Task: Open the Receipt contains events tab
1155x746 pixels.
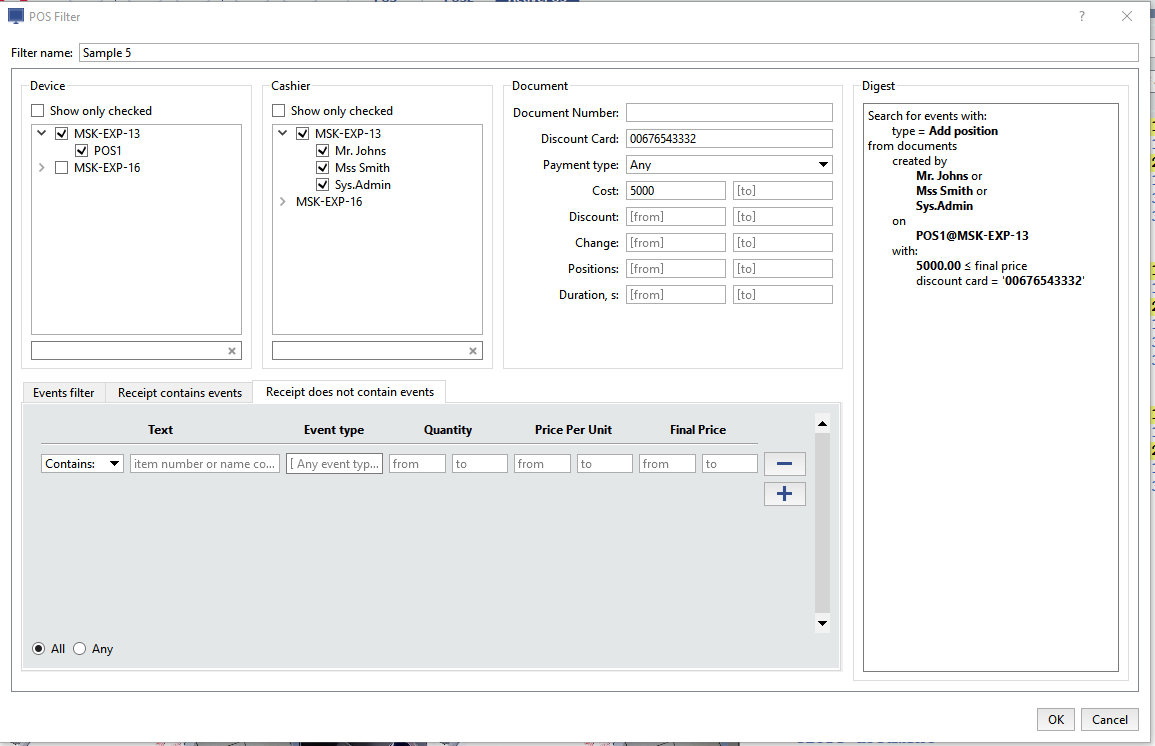Action: [x=180, y=393]
